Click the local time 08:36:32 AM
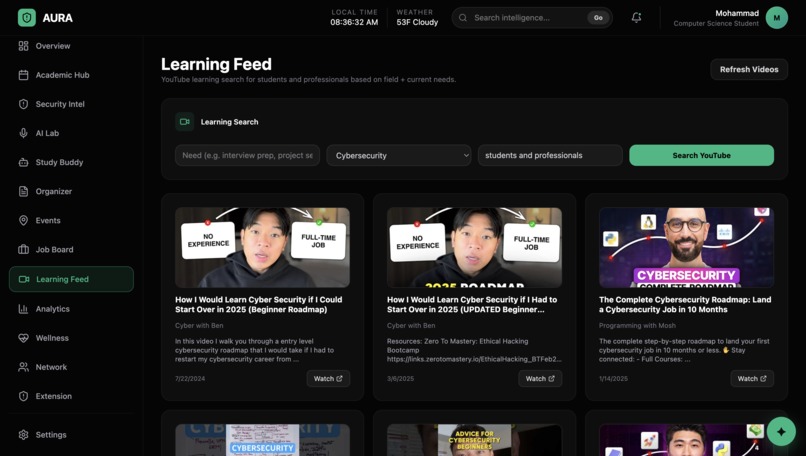 click(354, 22)
